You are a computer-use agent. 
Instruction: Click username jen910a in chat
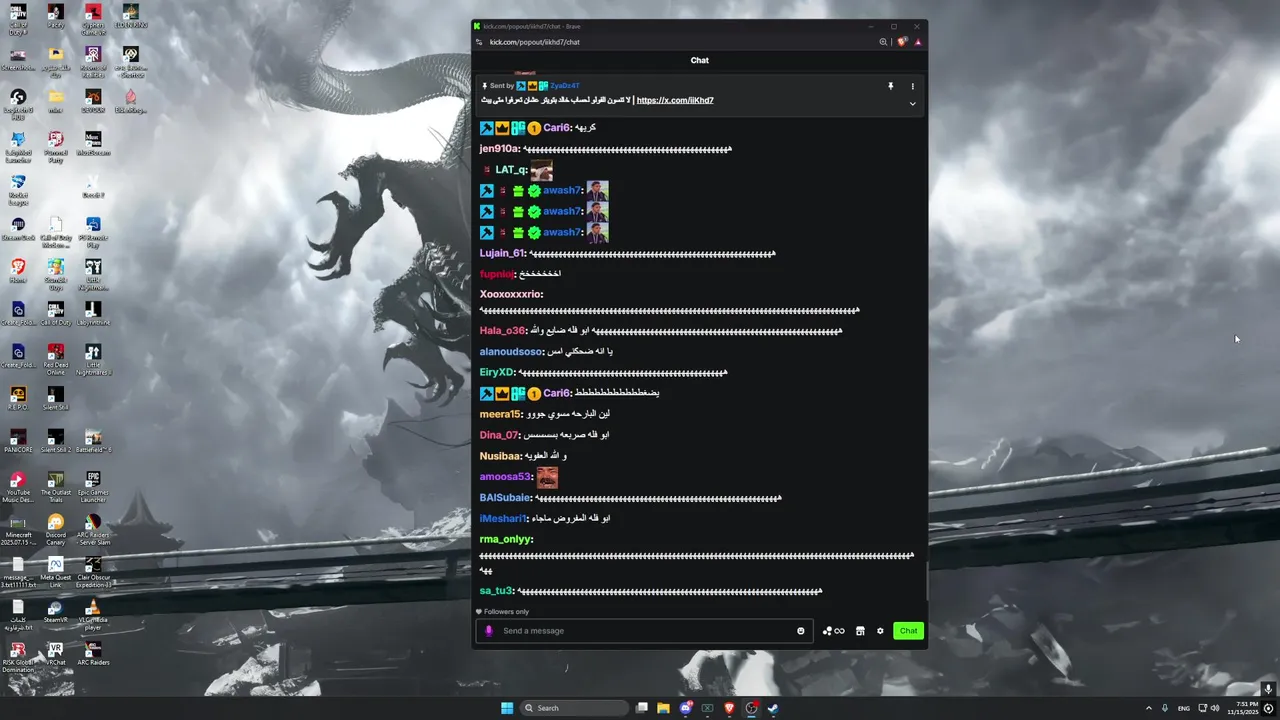pos(499,149)
